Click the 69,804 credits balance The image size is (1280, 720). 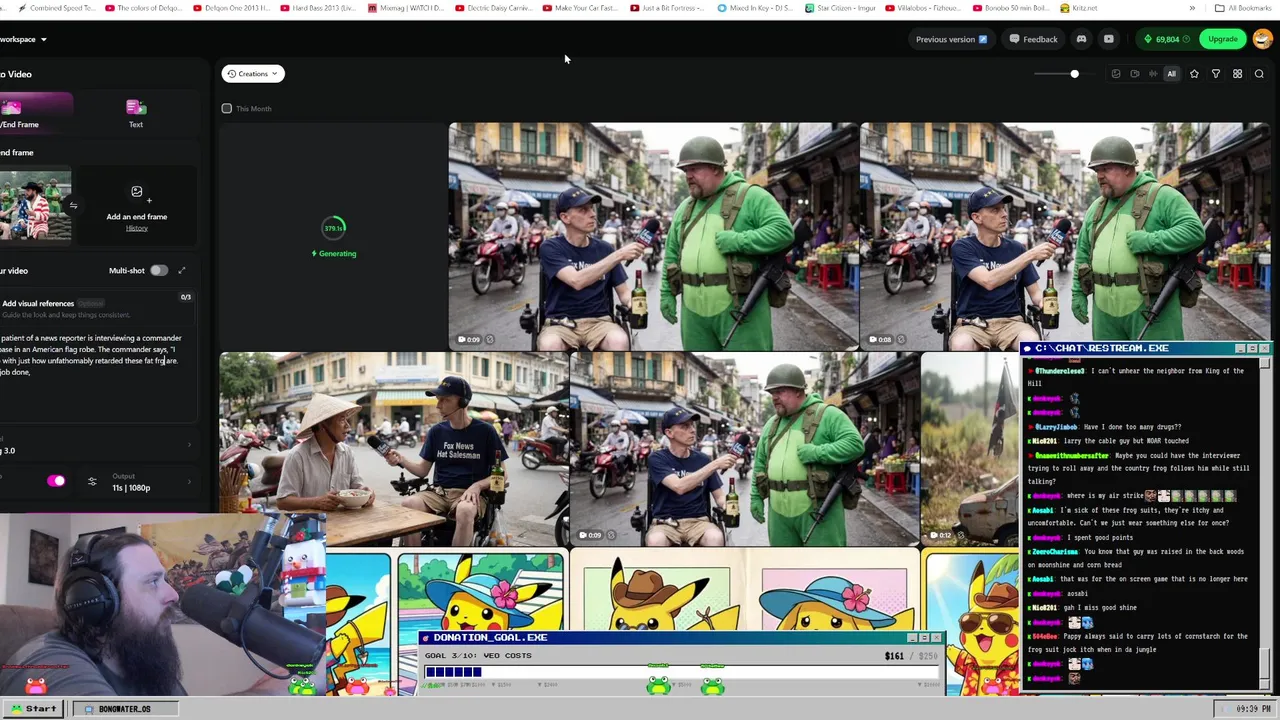(1166, 39)
